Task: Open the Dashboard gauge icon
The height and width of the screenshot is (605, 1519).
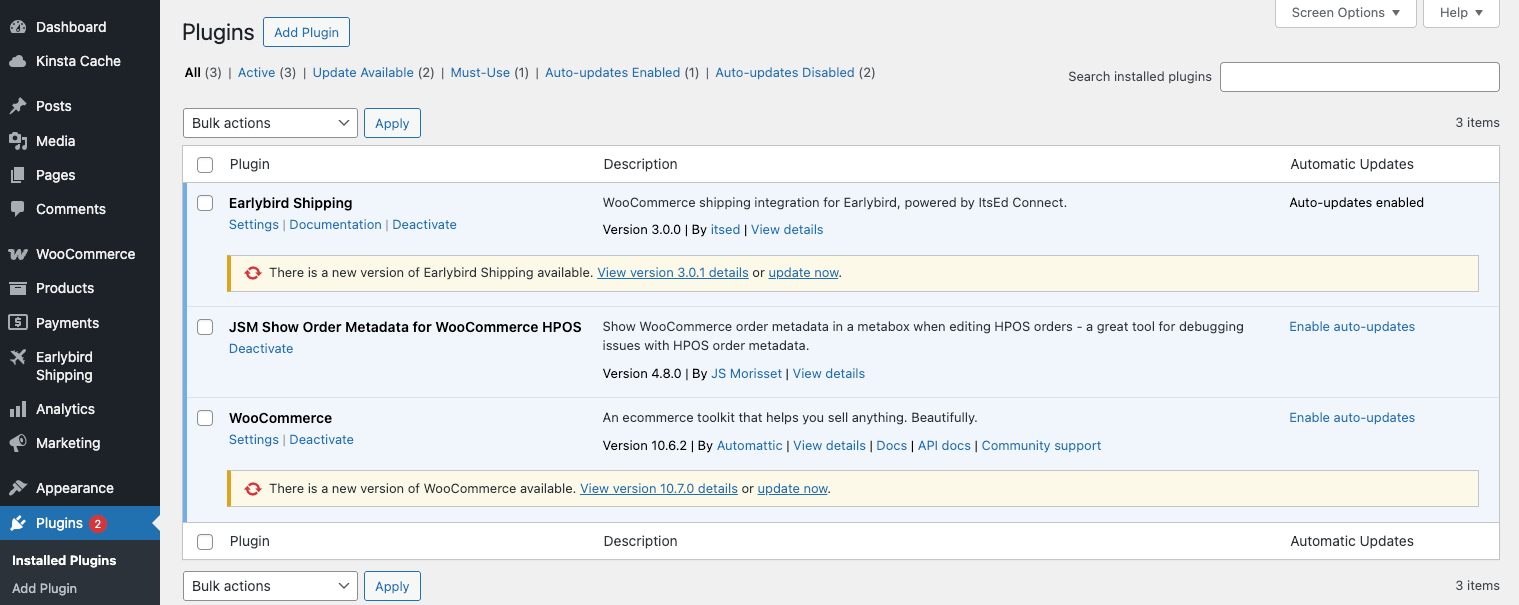Action: [x=18, y=27]
